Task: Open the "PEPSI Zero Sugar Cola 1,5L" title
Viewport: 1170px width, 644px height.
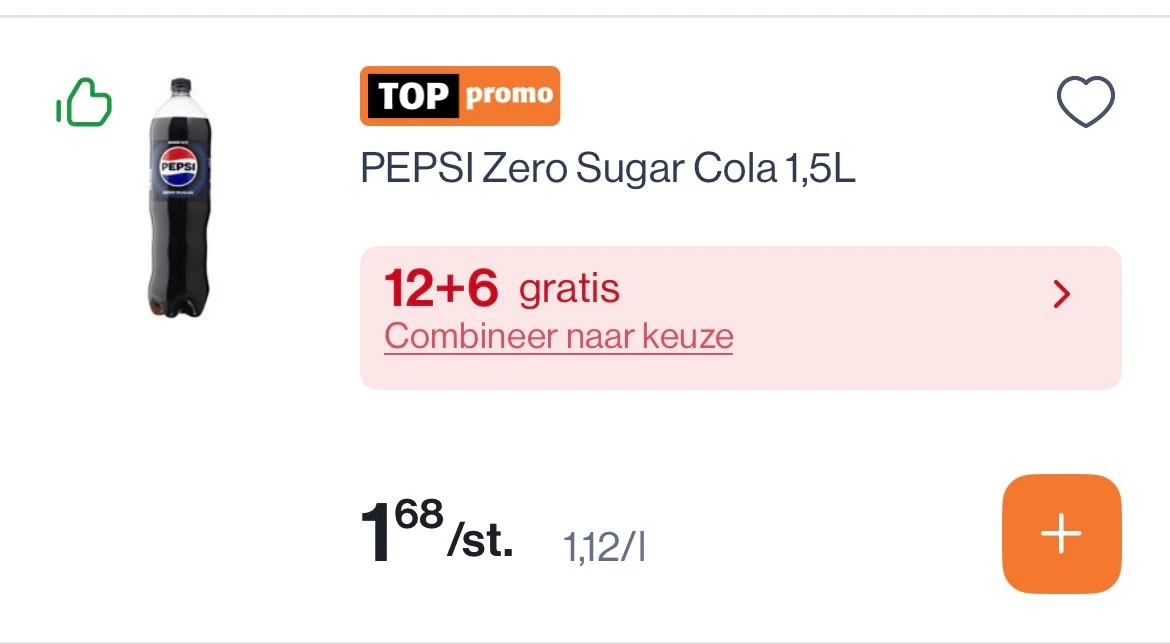Action: click(x=608, y=170)
